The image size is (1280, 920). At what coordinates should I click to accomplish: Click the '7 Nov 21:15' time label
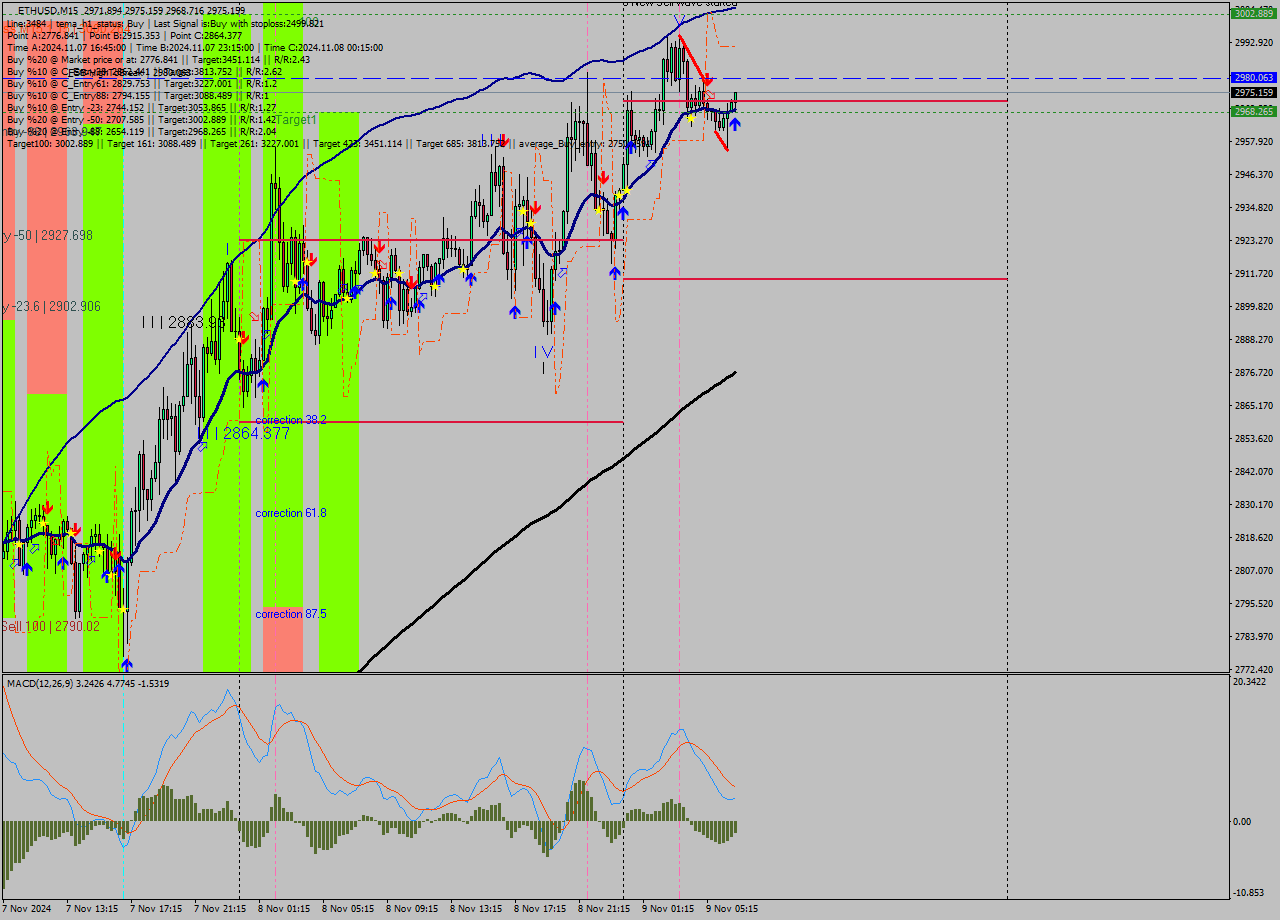(x=220, y=909)
